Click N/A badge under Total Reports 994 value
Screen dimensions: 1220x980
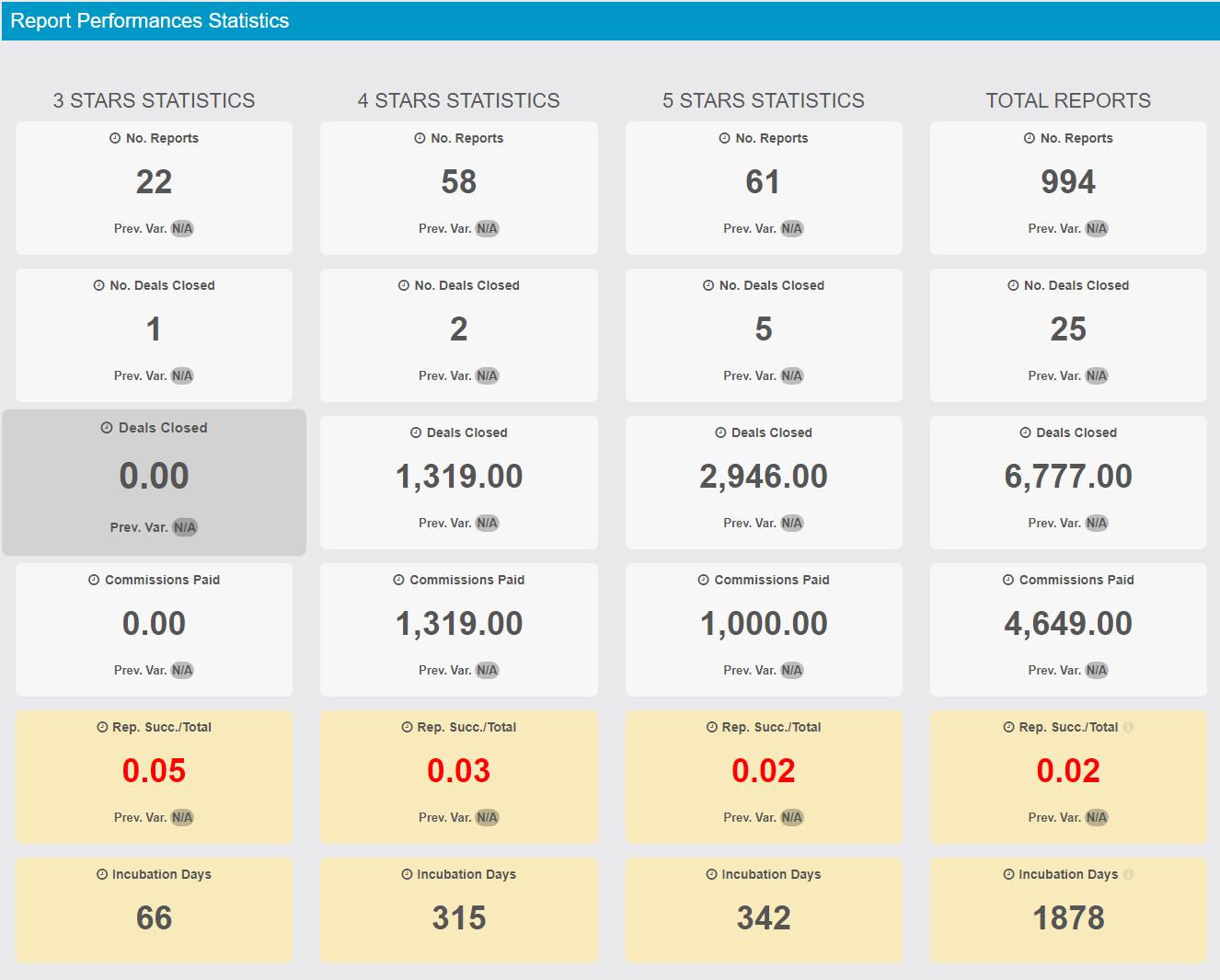click(x=1096, y=228)
